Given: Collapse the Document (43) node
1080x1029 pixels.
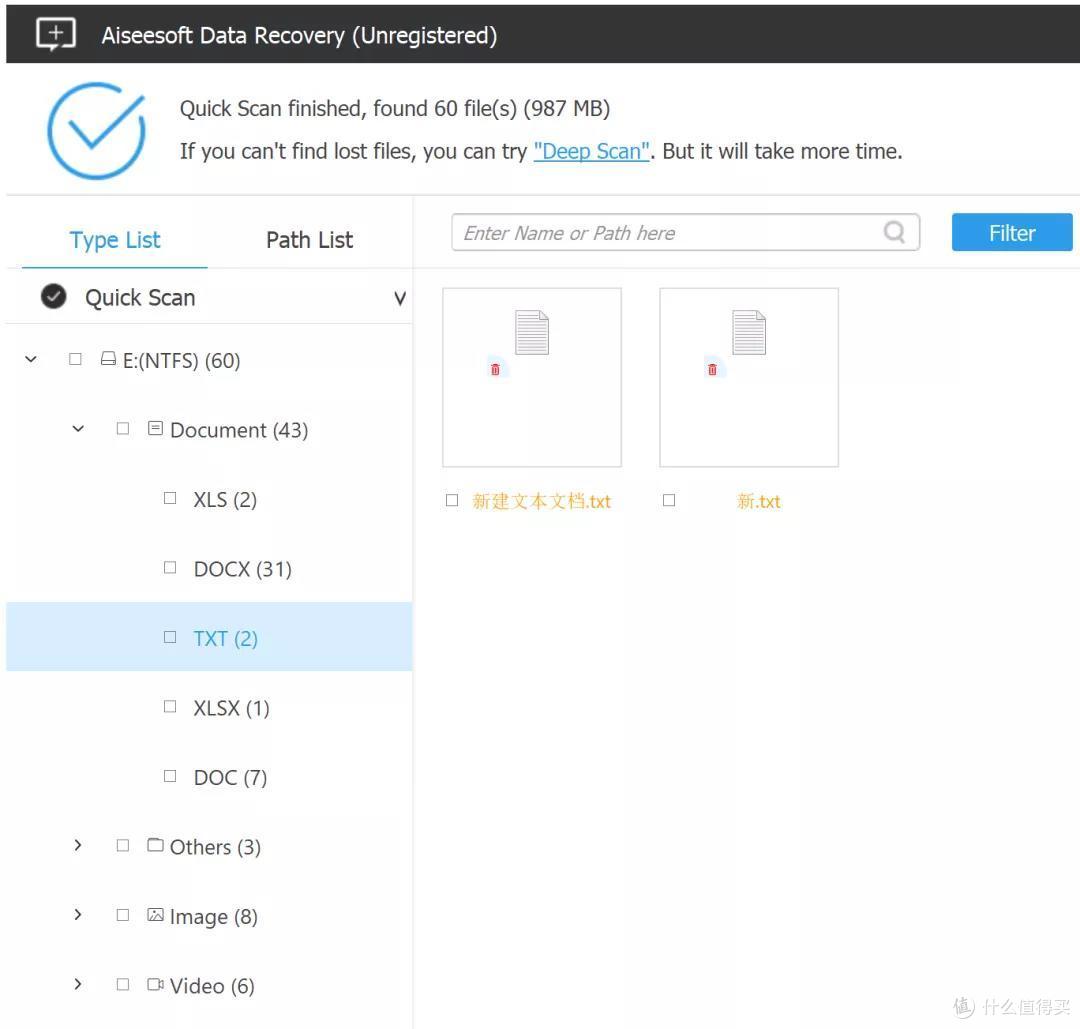Looking at the screenshot, I should pos(79,428).
